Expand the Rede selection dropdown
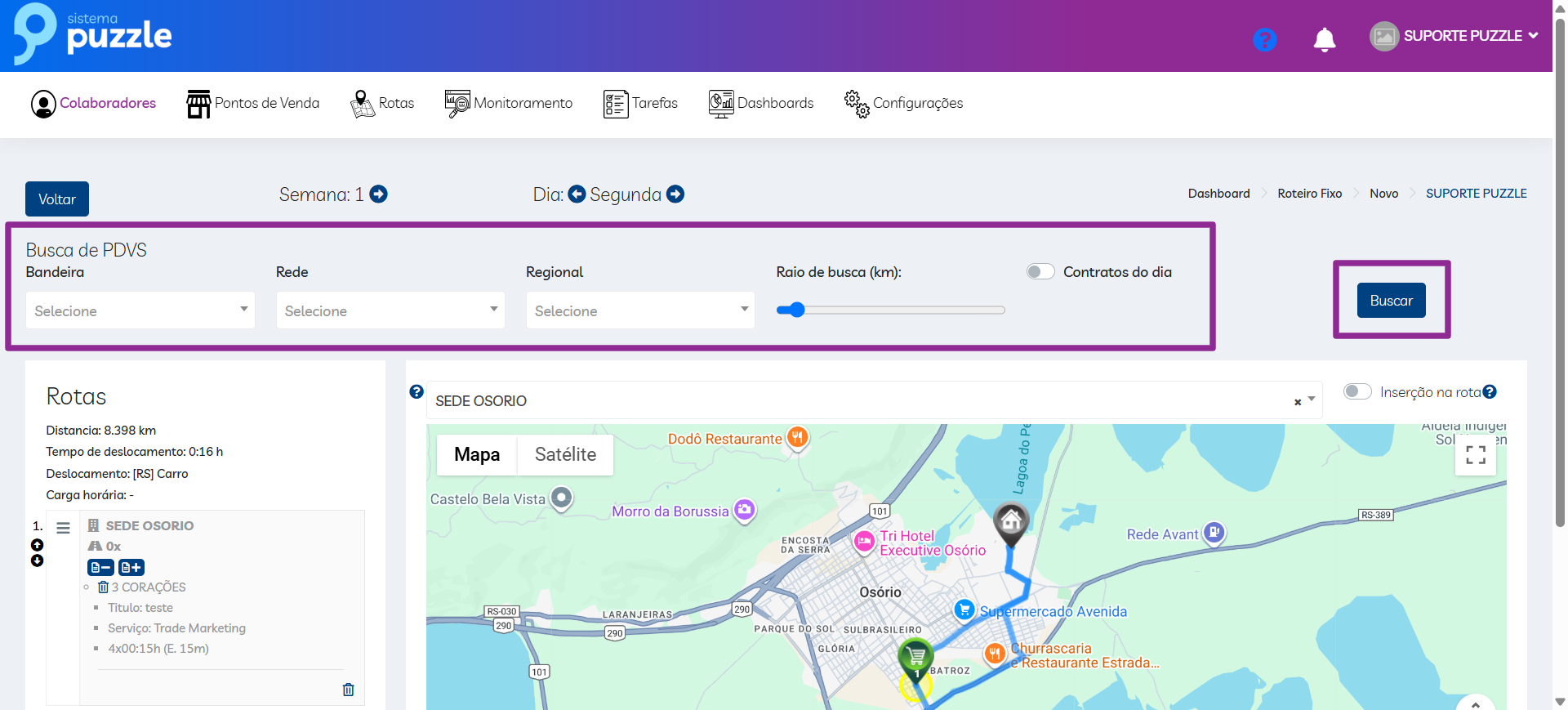Screen dimensions: 1568x710 click(390, 310)
